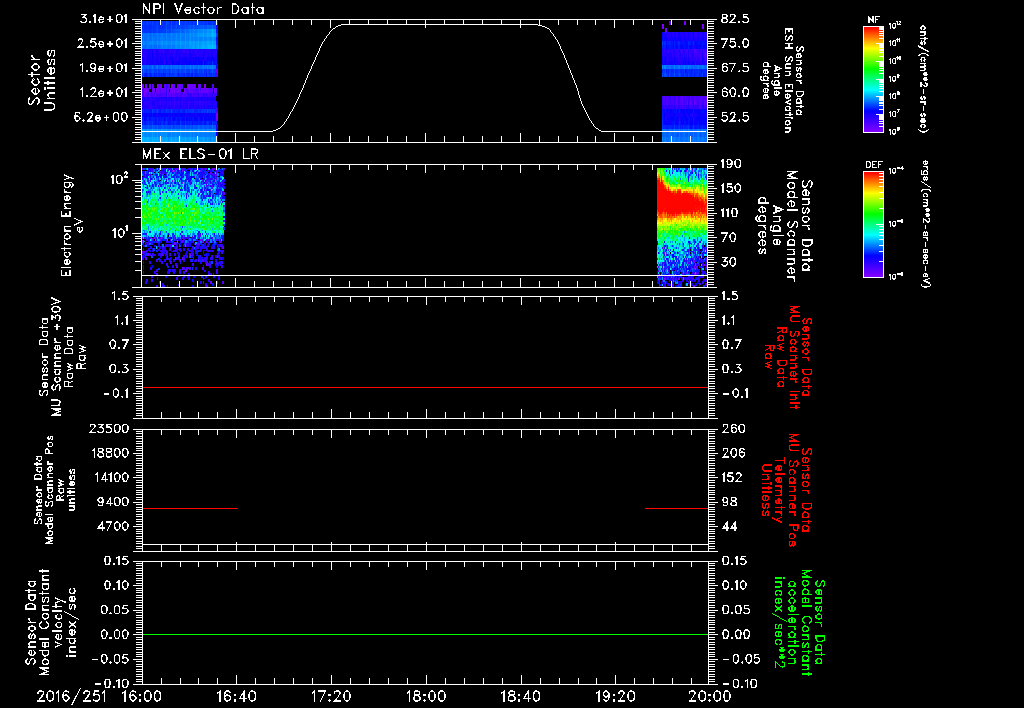This screenshot has width=1024, height=708.
Task: Click the 17:20 time axis label
Action: pos(331,696)
